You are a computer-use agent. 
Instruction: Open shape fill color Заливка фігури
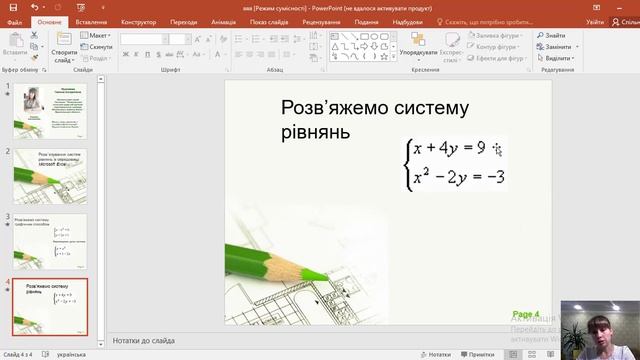(x=495, y=36)
